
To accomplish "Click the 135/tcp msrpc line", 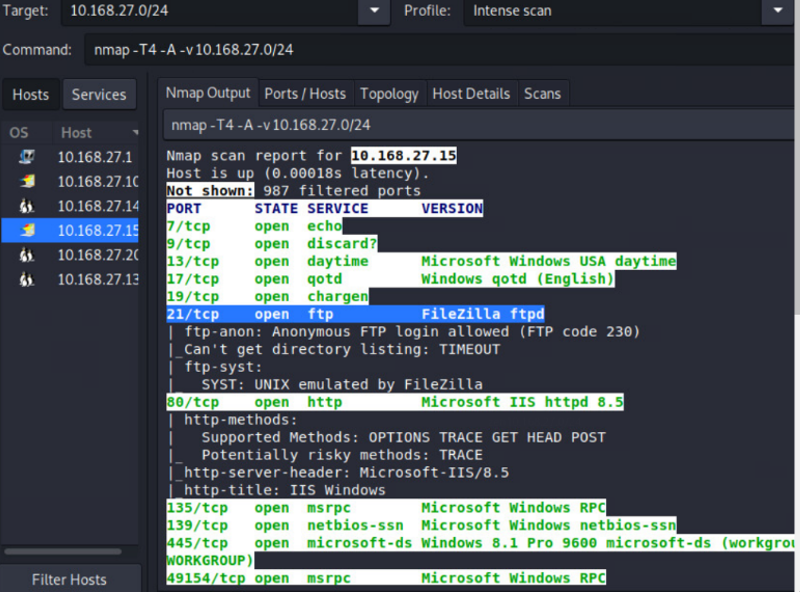I will point(386,508).
